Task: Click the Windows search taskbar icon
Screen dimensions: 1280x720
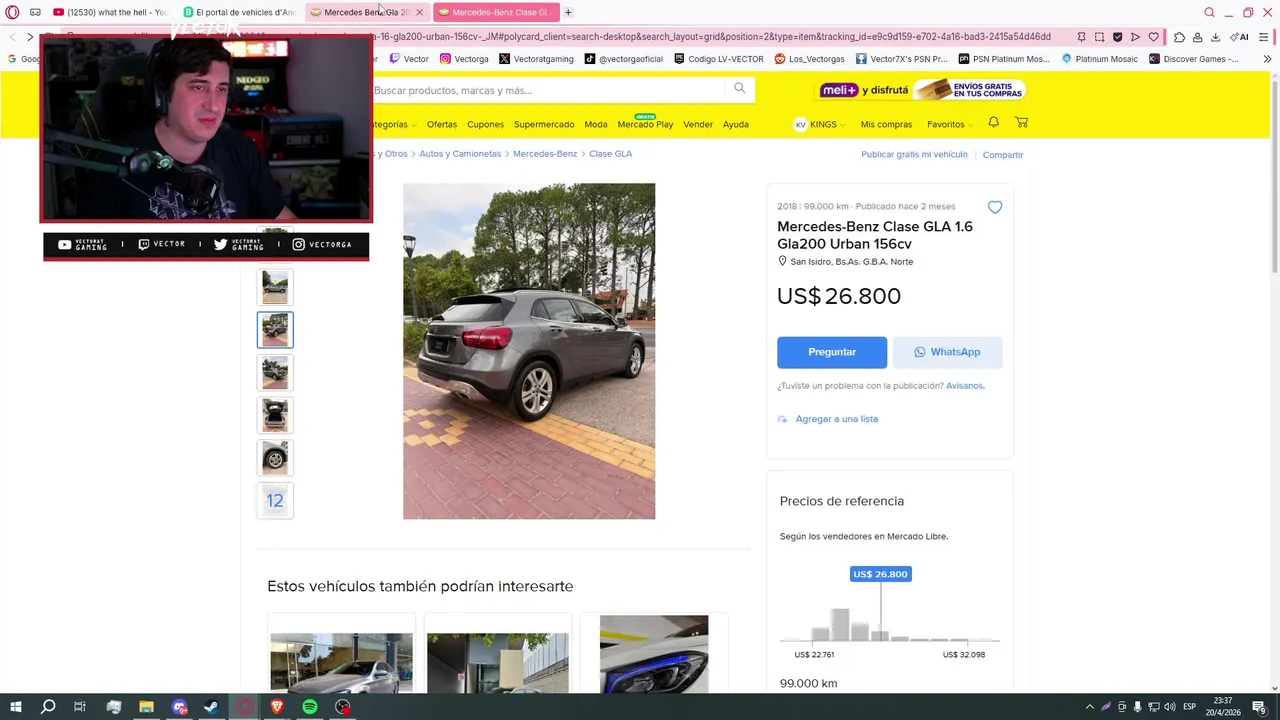Action: pyautogui.click(x=48, y=707)
